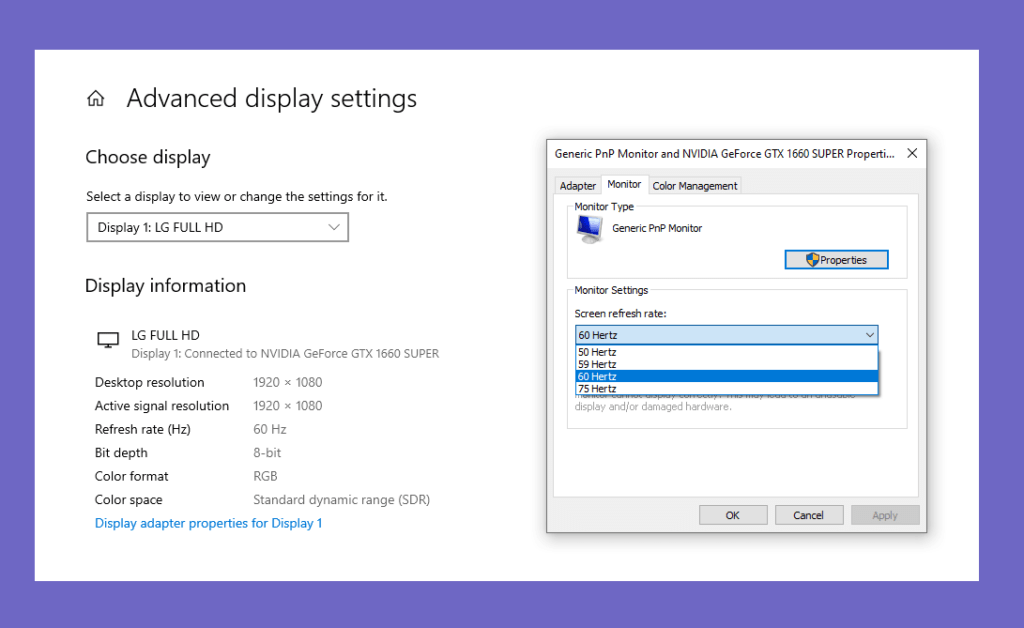Image resolution: width=1024 pixels, height=628 pixels.
Task: Open Display adapter properties for Display 1
Action: coord(208,523)
